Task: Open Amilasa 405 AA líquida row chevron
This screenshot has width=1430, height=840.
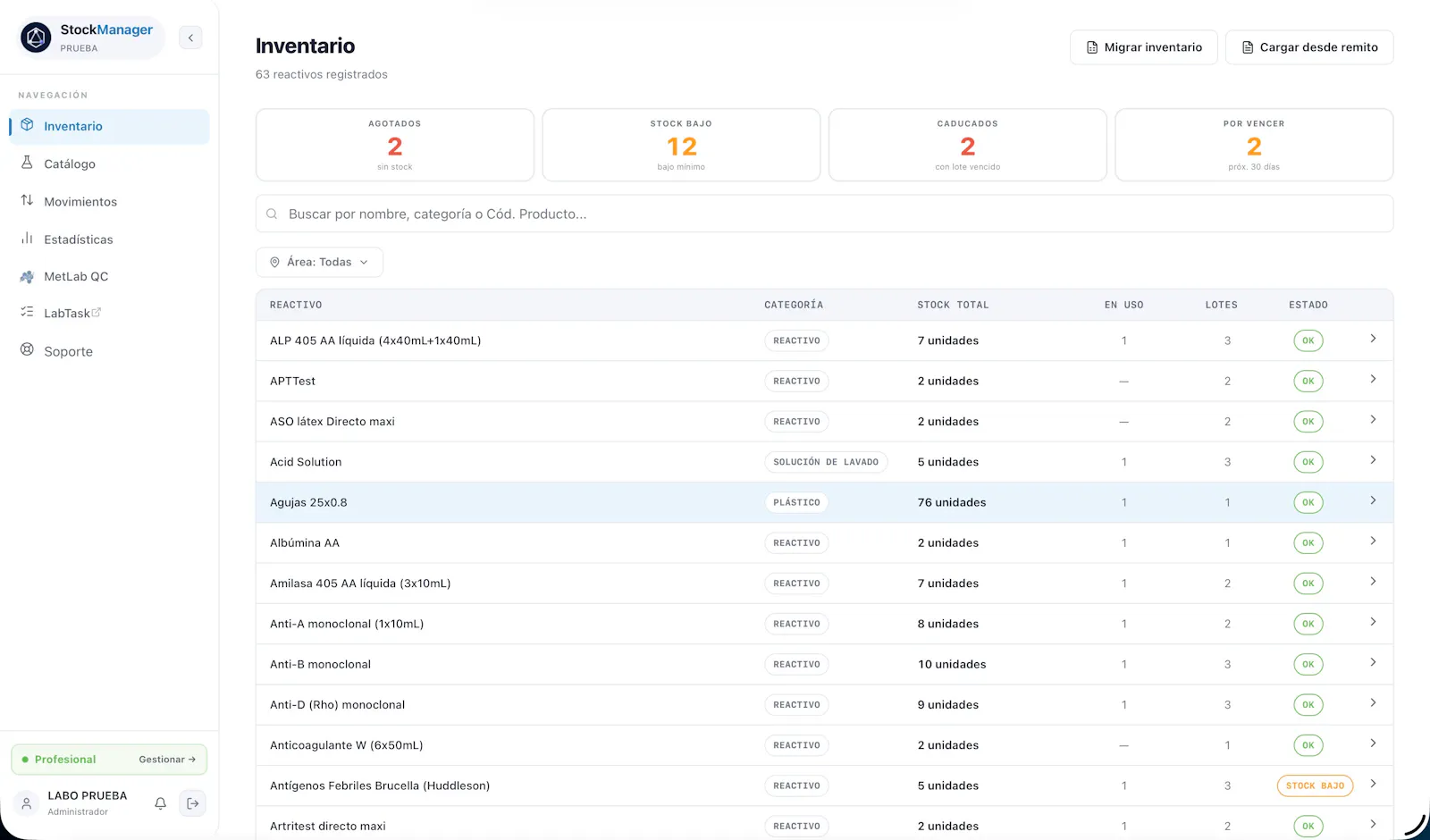Action: click(1373, 581)
